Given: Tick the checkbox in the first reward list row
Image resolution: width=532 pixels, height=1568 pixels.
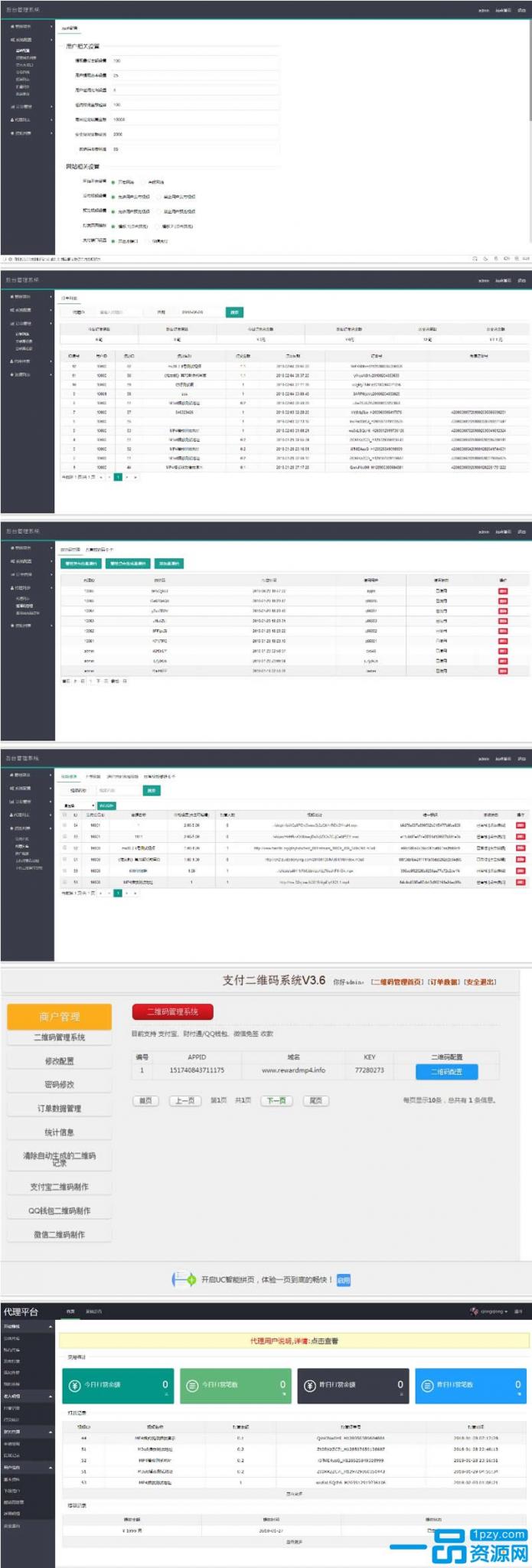Looking at the screenshot, I should [x=64, y=825].
